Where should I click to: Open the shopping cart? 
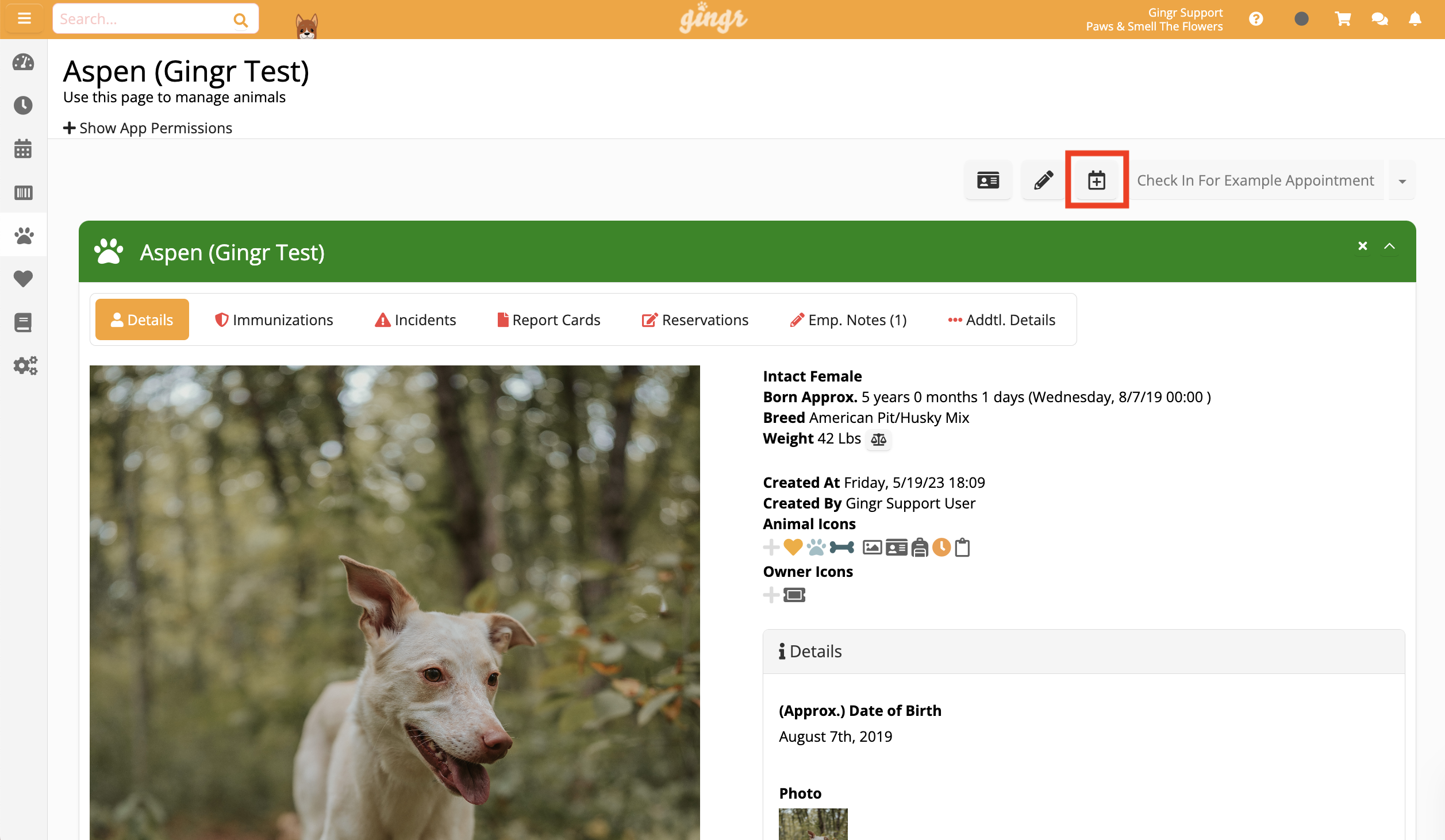click(1343, 19)
